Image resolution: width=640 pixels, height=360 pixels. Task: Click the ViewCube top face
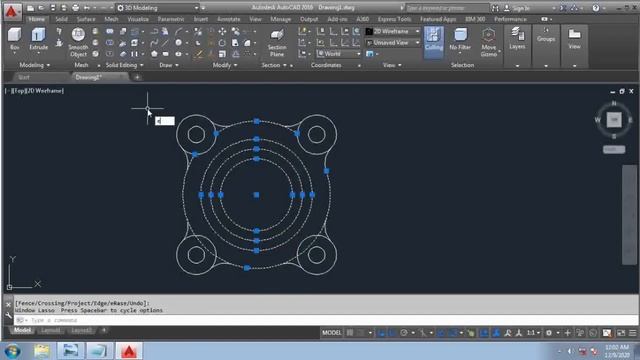[x=614, y=120]
